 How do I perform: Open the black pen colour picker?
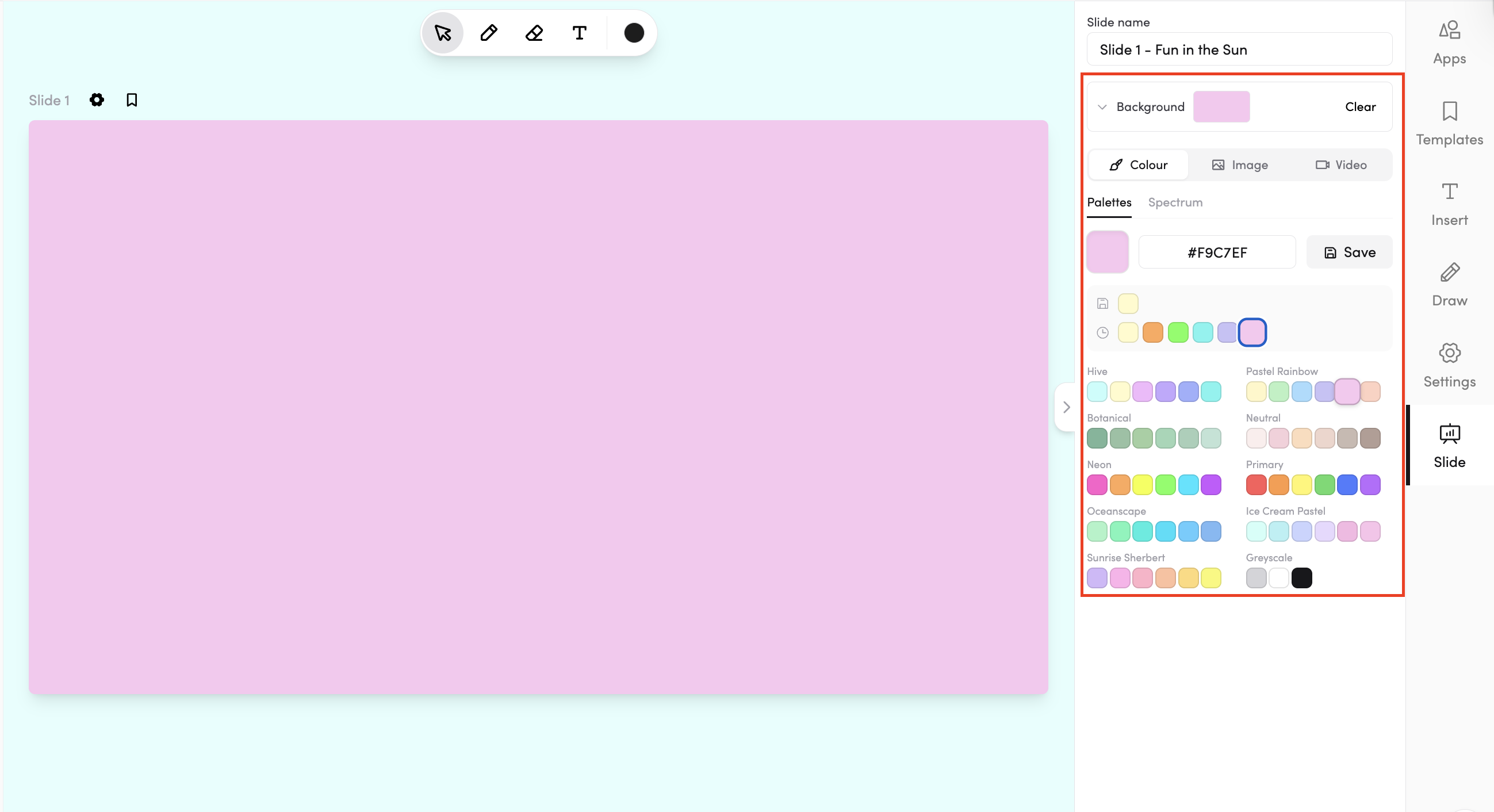click(633, 33)
